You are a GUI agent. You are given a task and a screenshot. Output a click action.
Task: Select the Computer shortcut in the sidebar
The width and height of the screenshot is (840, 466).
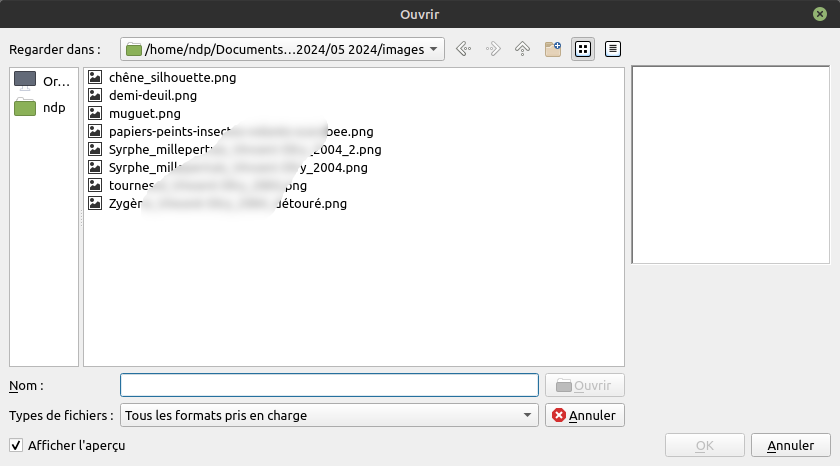click(43, 82)
